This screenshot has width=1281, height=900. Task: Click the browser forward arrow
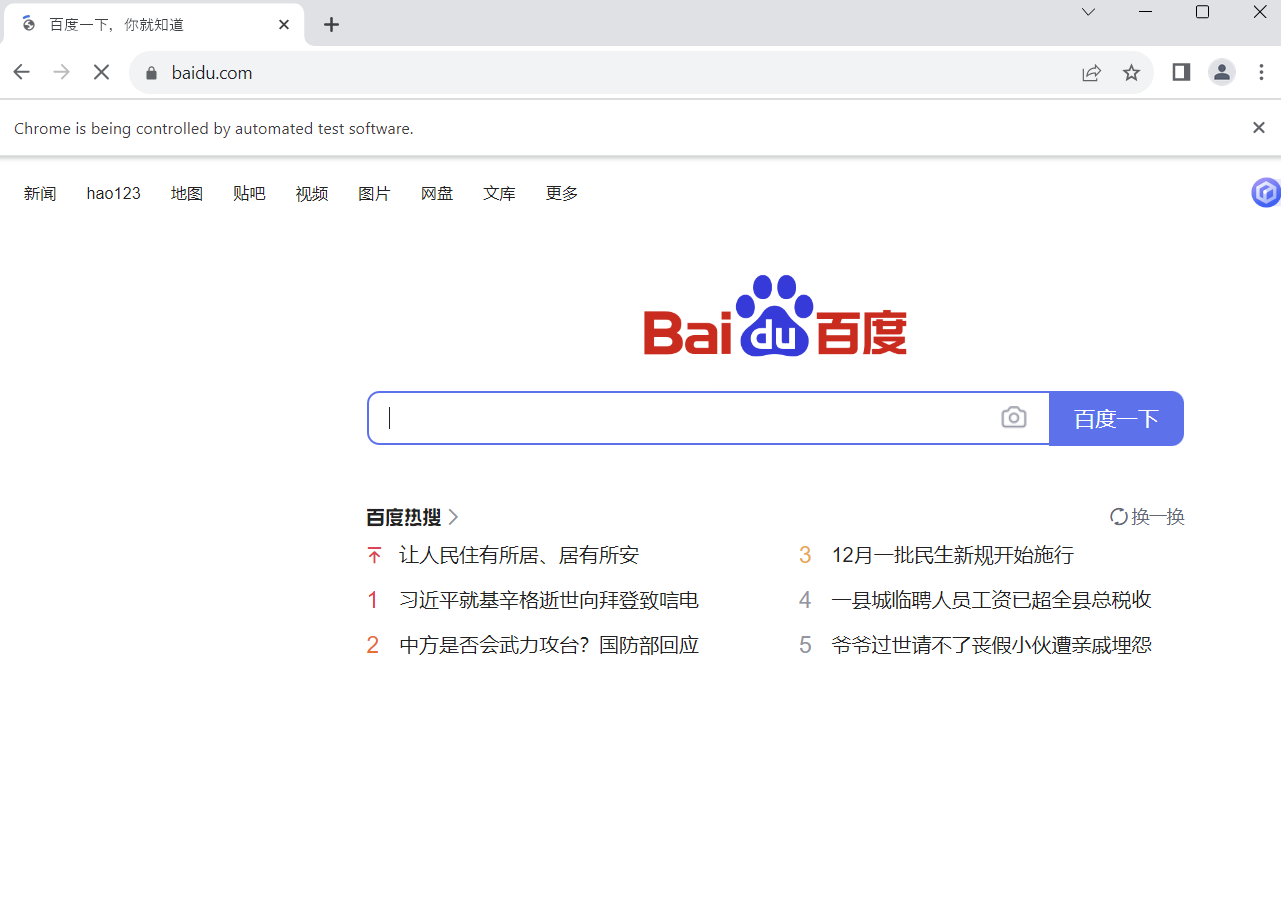[x=62, y=72]
